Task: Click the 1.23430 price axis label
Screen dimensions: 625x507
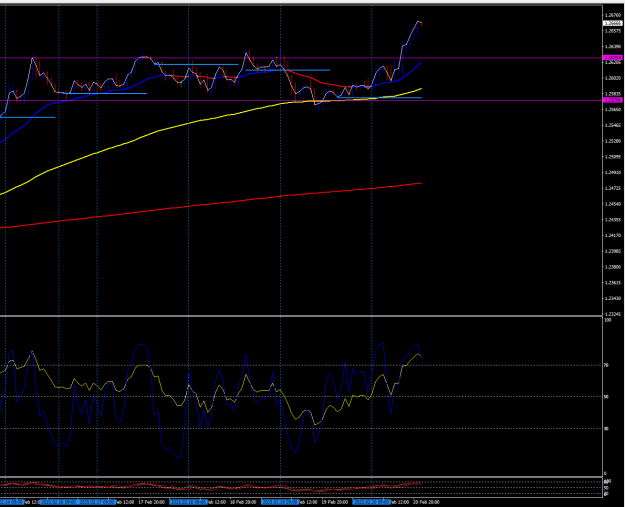Action: click(x=613, y=298)
